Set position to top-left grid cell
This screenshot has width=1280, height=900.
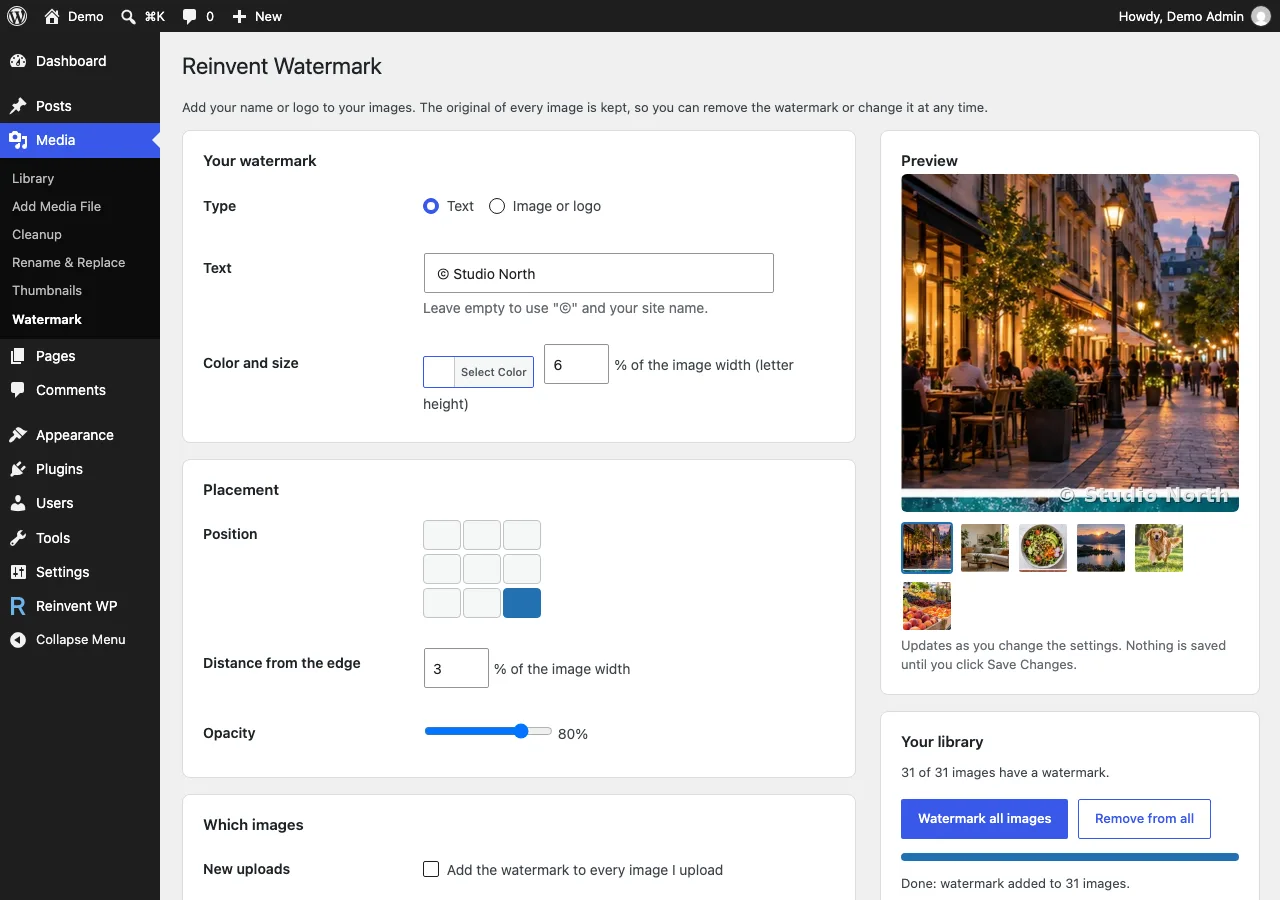coord(442,535)
